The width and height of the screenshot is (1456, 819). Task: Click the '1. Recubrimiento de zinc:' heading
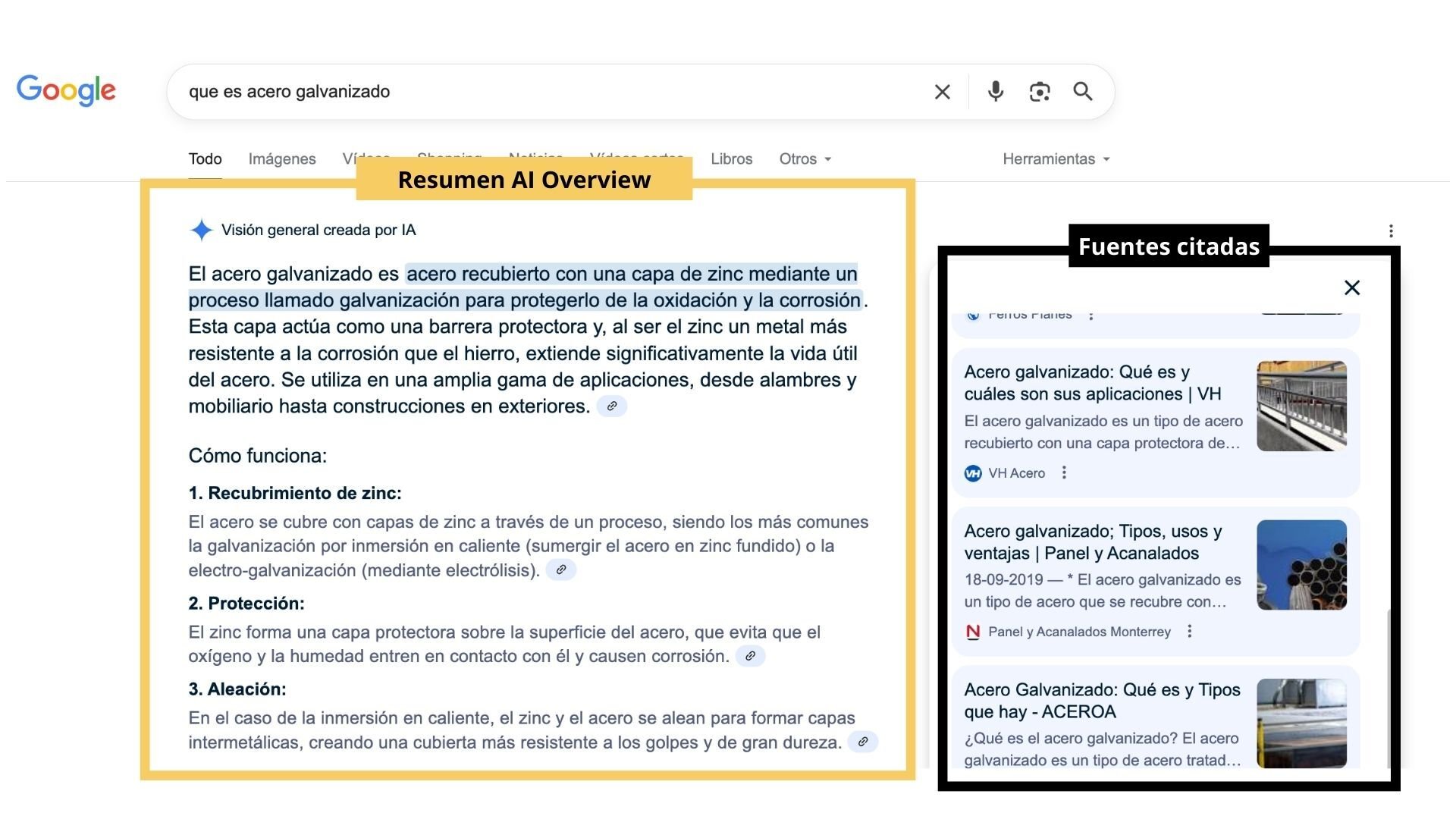tap(295, 493)
